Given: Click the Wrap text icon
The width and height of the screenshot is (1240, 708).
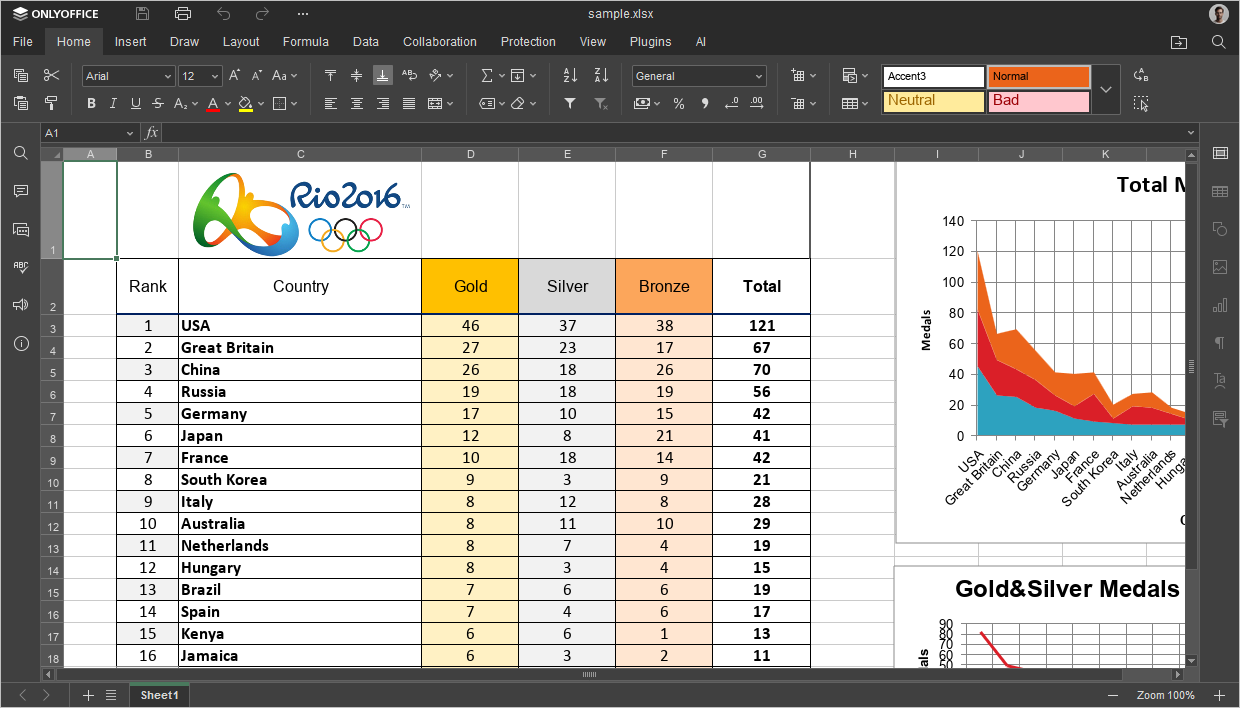Looking at the screenshot, I should tap(409, 76).
